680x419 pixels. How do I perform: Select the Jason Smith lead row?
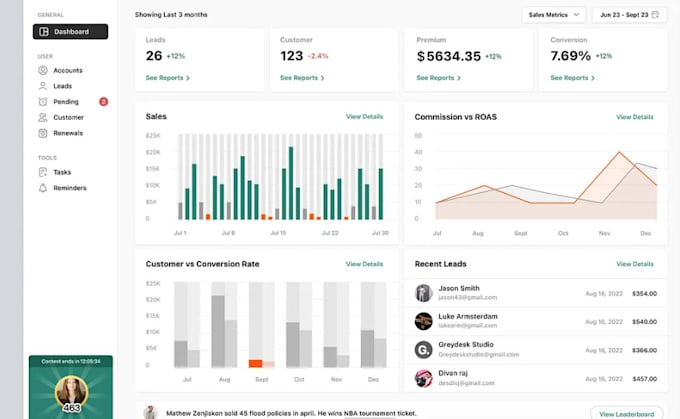tap(536, 293)
